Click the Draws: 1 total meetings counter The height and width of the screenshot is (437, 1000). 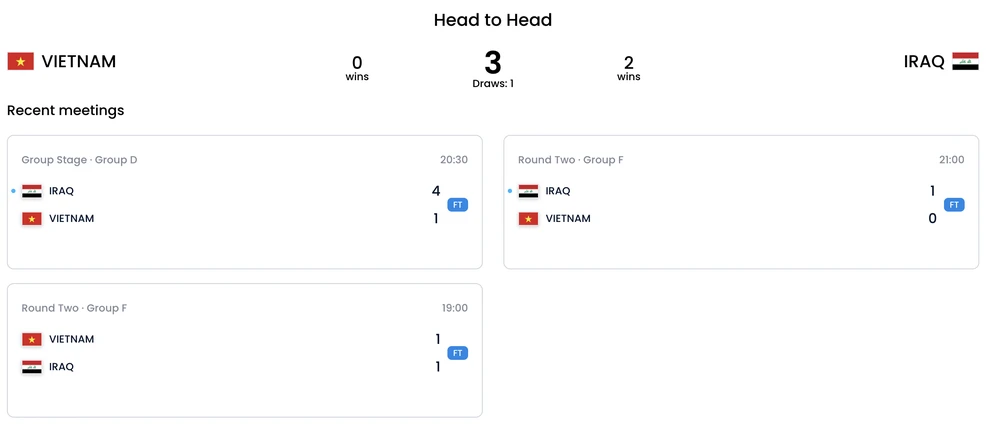pyautogui.click(x=493, y=84)
